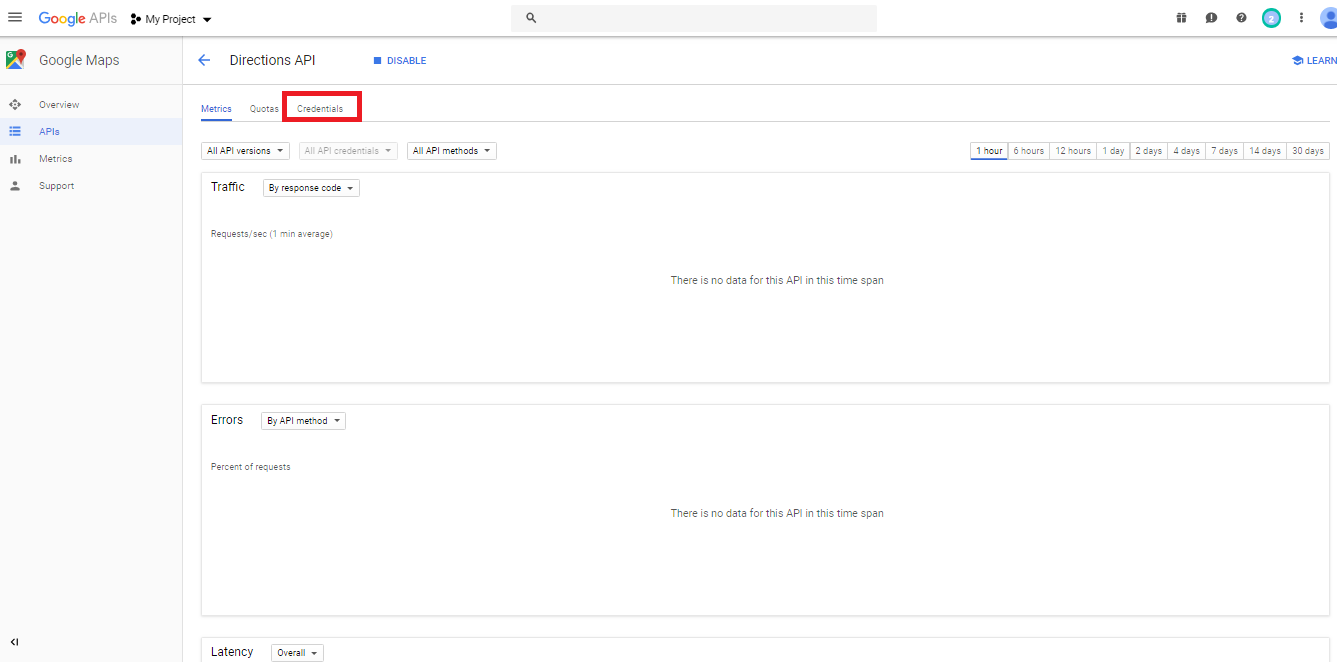
Task: Click the Google APIs logo
Action: [78, 18]
